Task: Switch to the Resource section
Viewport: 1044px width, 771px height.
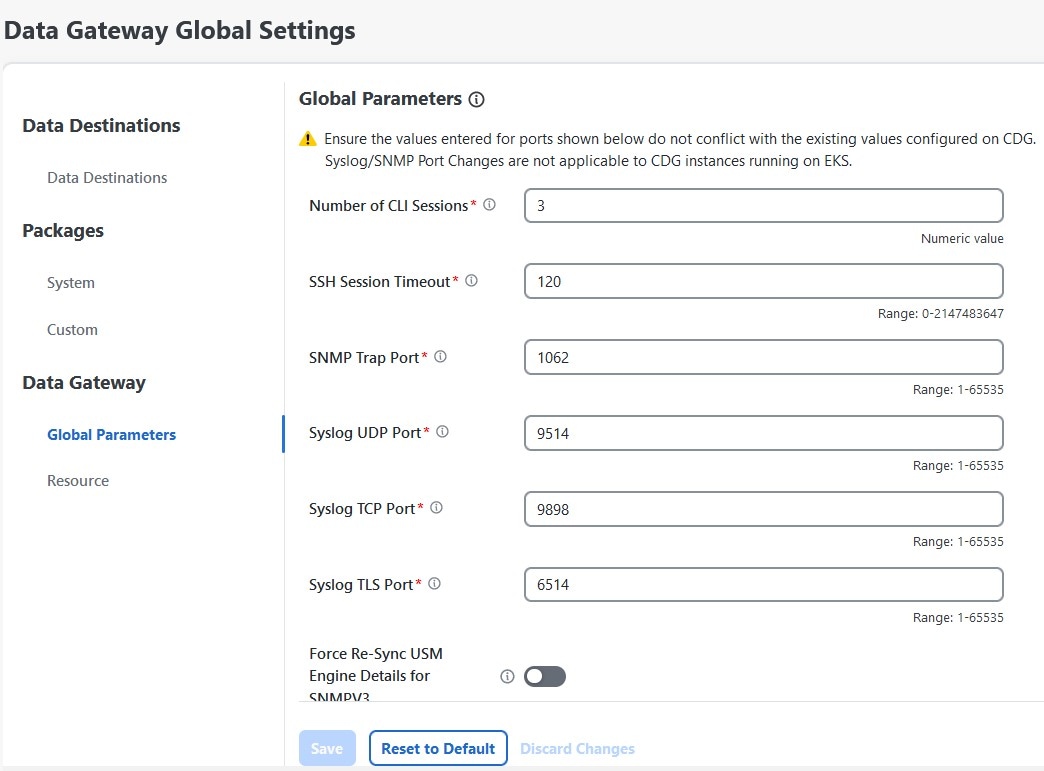Action: (77, 480)
